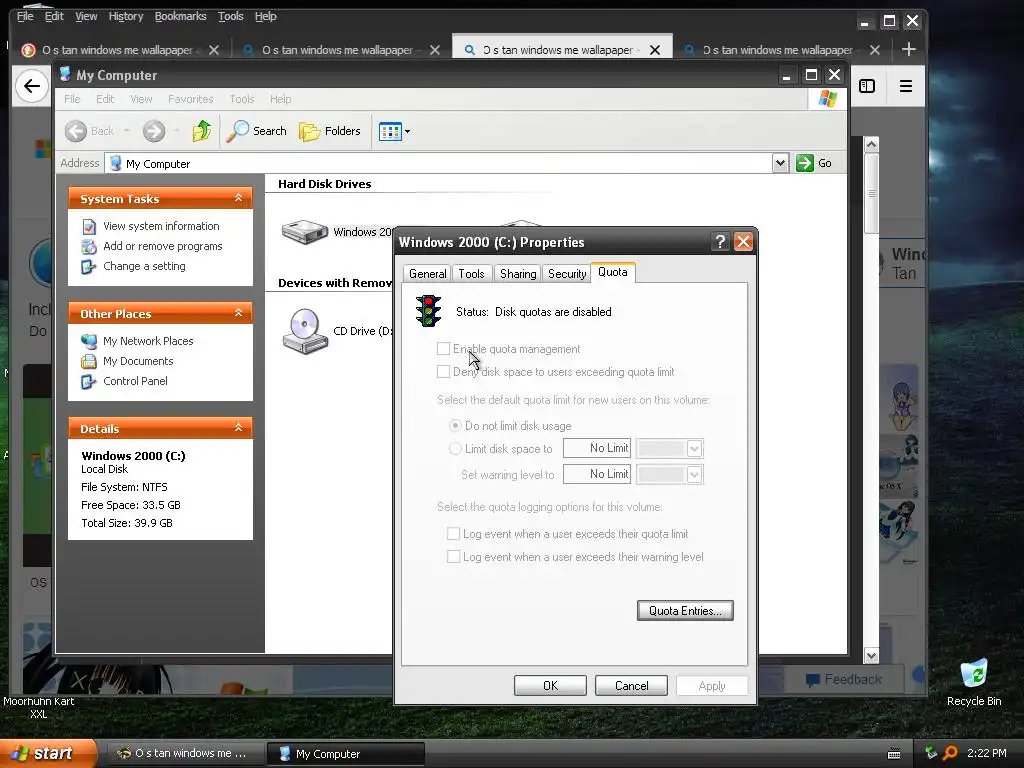Switch to My Computer taskbar button
Image resolution: width=1024 pixels, height=768 pixels.
point(346,754)
